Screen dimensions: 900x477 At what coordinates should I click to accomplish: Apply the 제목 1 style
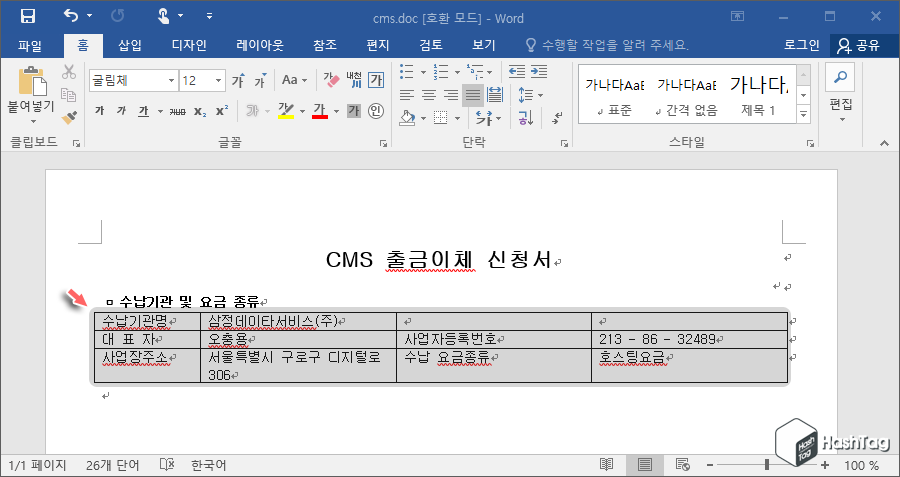click(758, 95)
